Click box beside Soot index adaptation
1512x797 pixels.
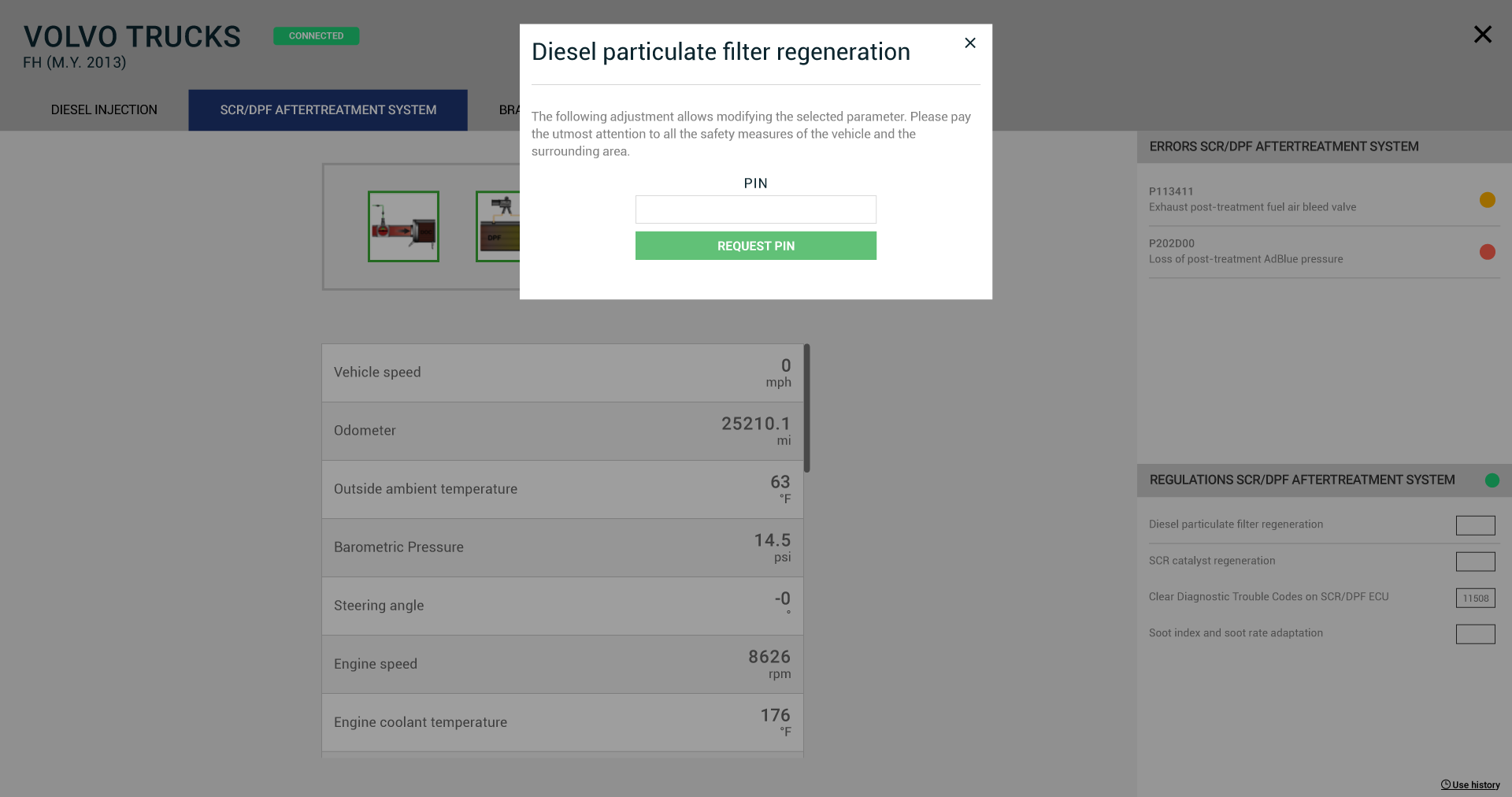pyautogui.click(x=1476, y=634)
